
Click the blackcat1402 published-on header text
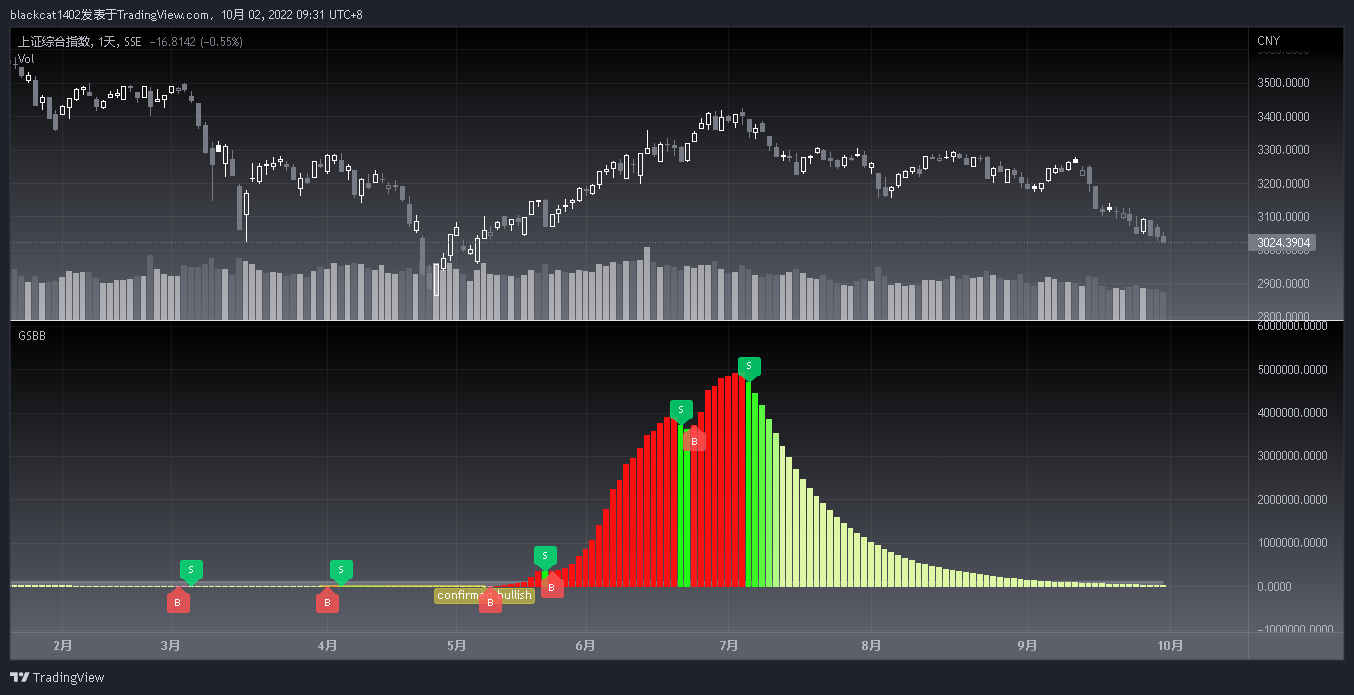[186, 15]
